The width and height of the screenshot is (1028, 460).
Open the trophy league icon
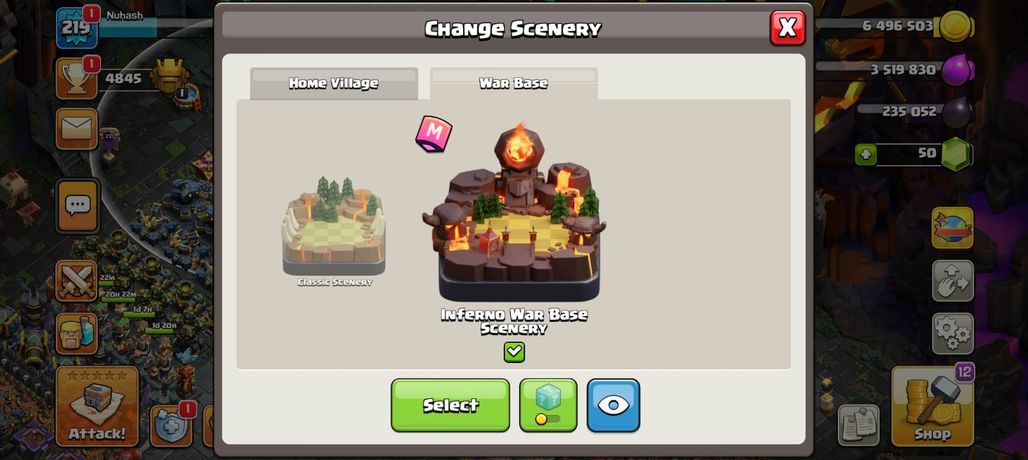coord(76,79)
